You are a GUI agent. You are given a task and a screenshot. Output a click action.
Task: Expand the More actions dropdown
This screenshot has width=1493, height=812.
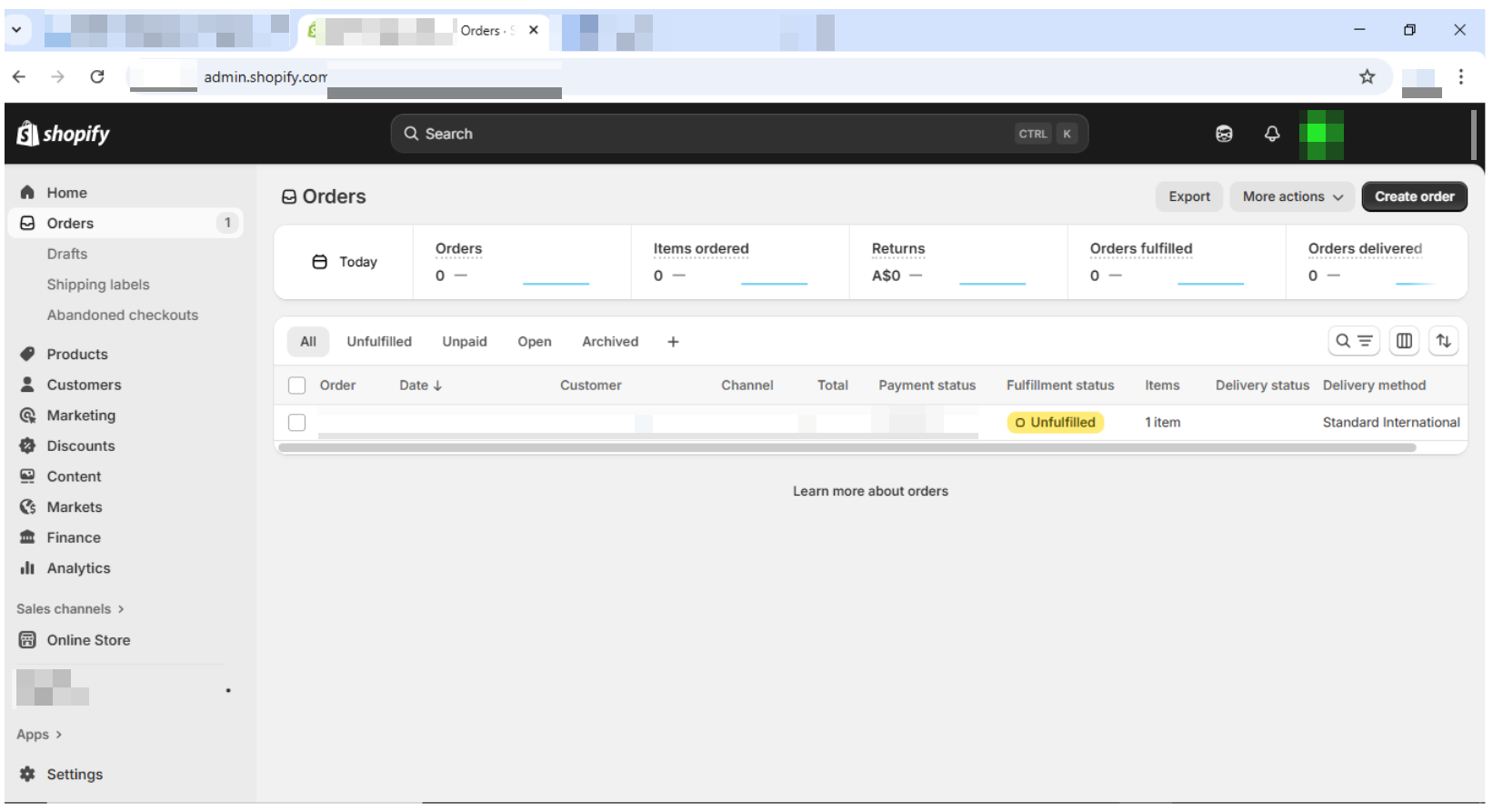click(1292, 196)
